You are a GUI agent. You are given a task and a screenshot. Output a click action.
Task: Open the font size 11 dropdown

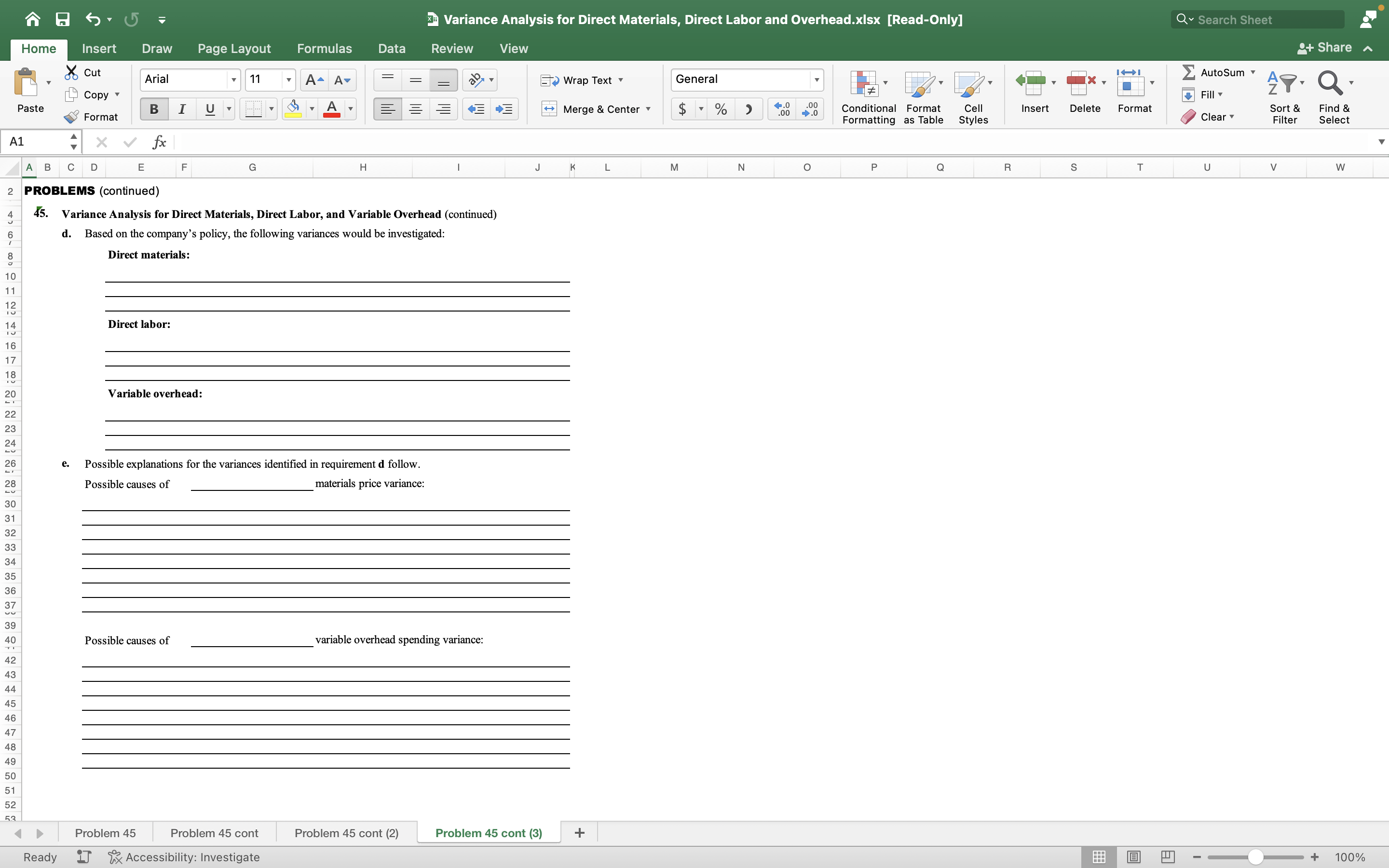tap(289, 80)
